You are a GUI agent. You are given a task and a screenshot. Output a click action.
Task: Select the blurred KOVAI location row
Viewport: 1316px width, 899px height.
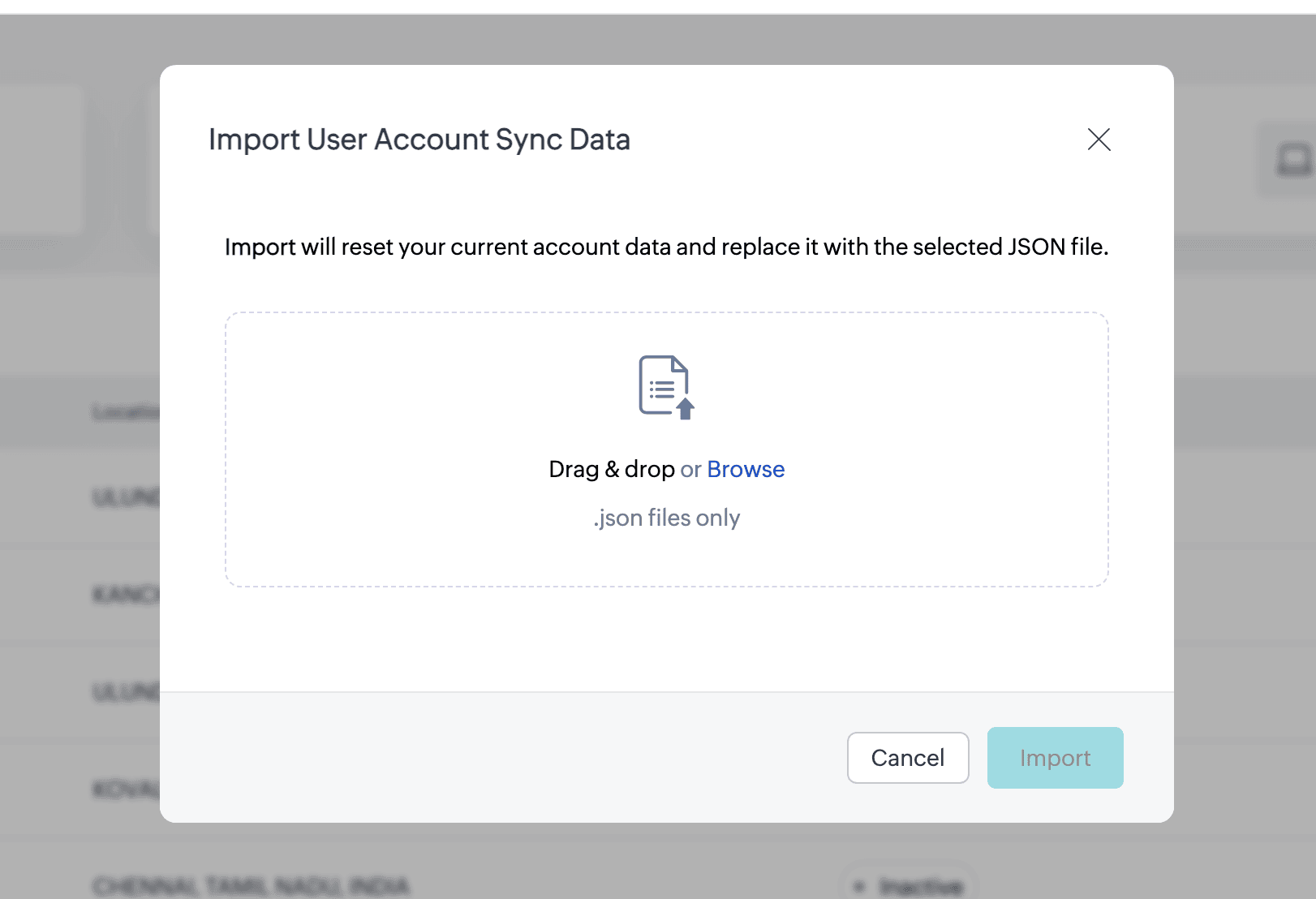tap(125, 789)
